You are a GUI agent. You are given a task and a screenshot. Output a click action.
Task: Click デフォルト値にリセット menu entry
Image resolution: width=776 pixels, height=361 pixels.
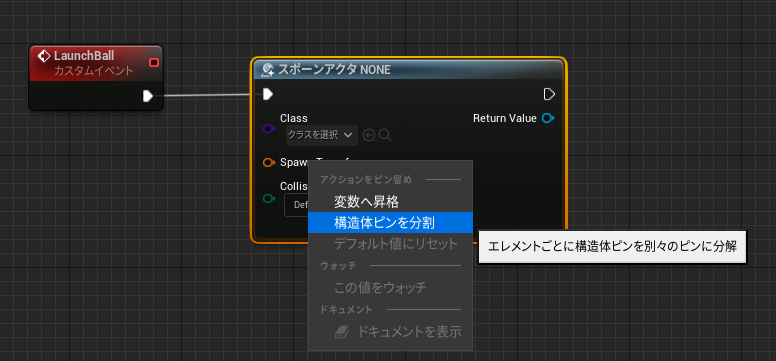pyautogui.click(x=390, y=244)
